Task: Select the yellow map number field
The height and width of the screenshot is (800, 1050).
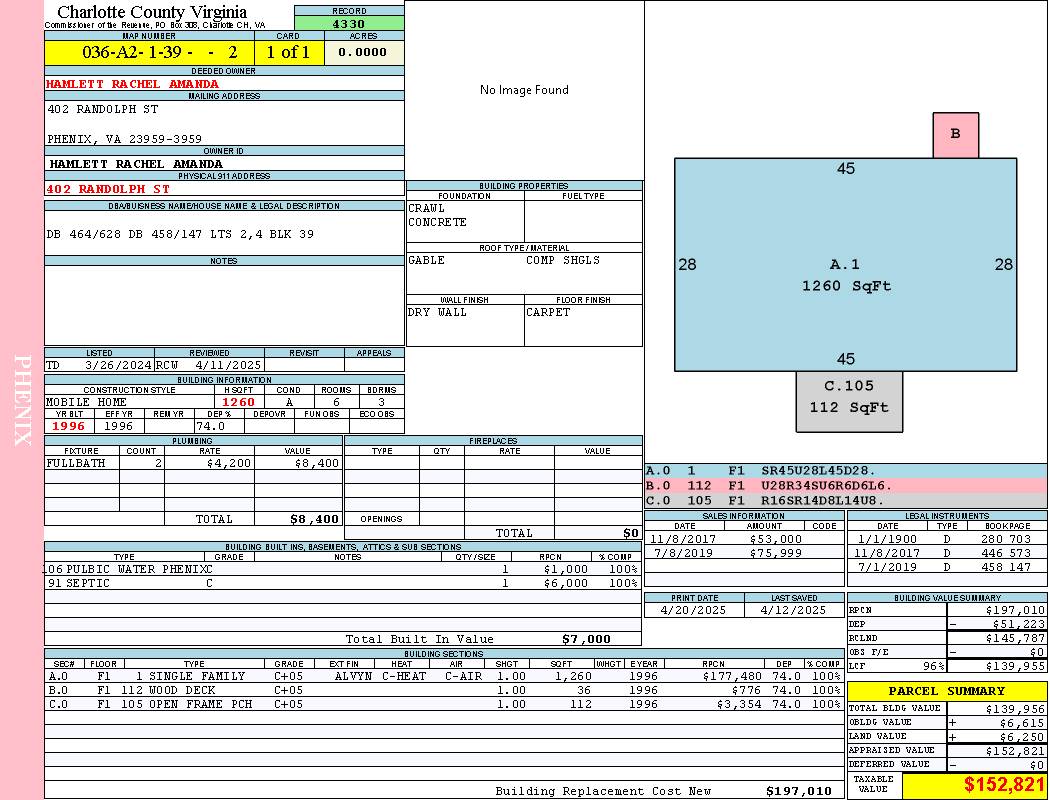Action: click(149, 53)
